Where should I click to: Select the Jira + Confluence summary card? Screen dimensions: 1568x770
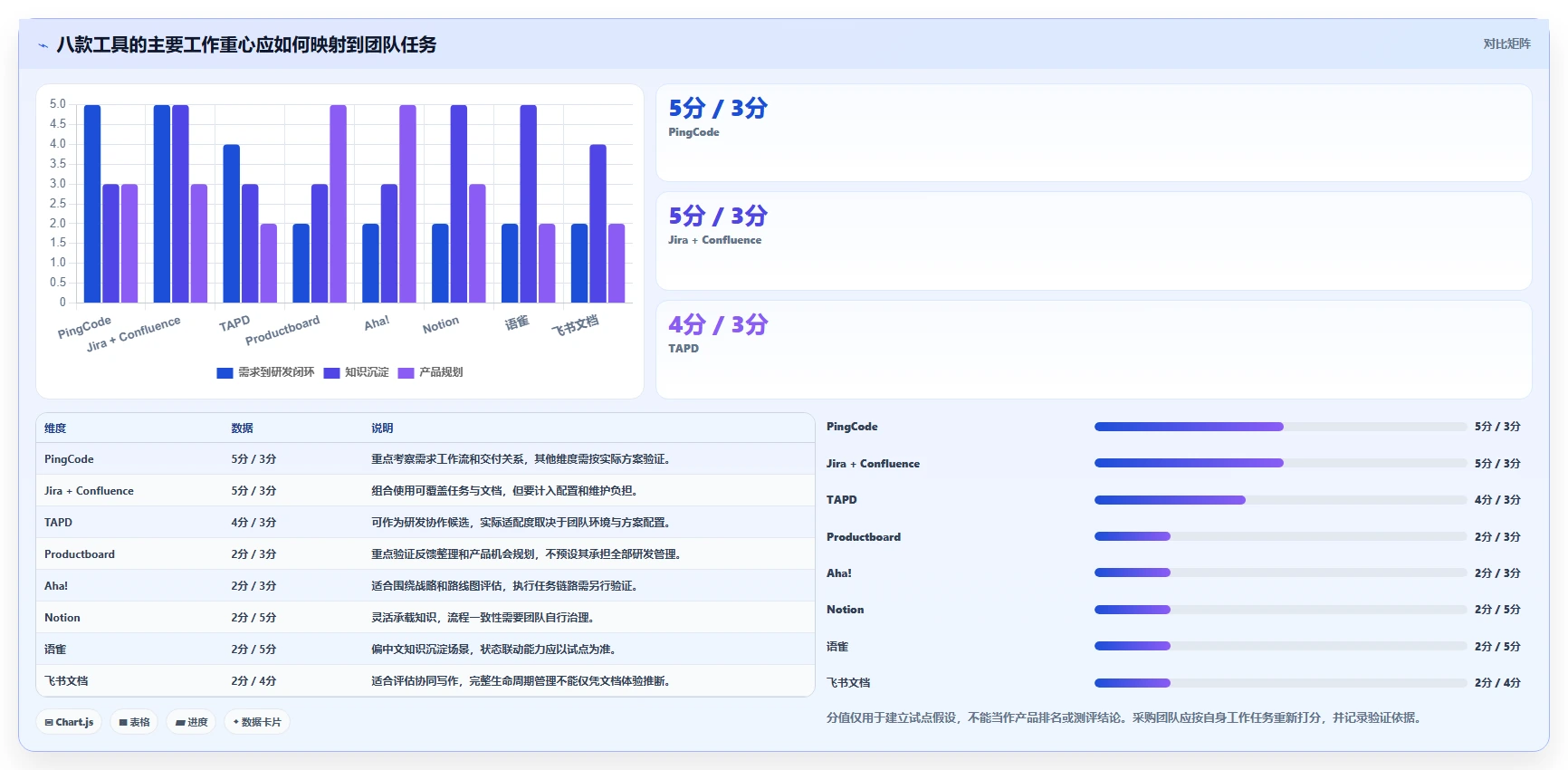tap(1094, 241)
